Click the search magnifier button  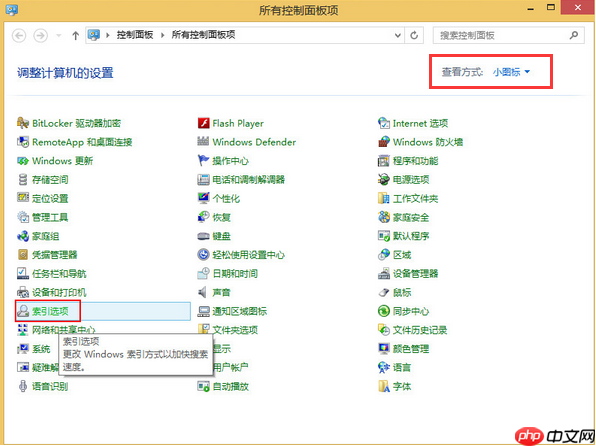574,35
